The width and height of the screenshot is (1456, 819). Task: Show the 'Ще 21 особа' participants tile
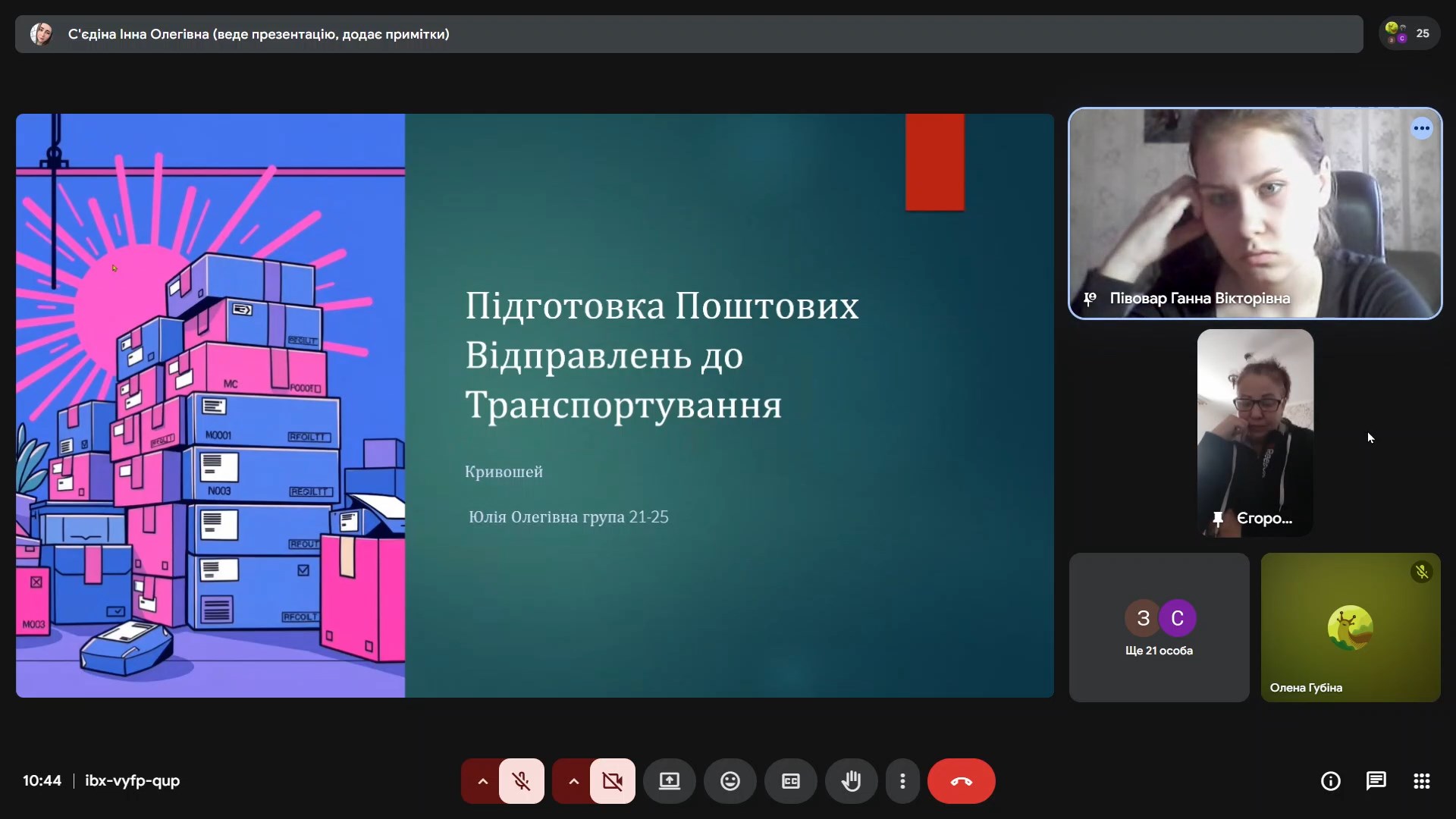coord(1159,627)
